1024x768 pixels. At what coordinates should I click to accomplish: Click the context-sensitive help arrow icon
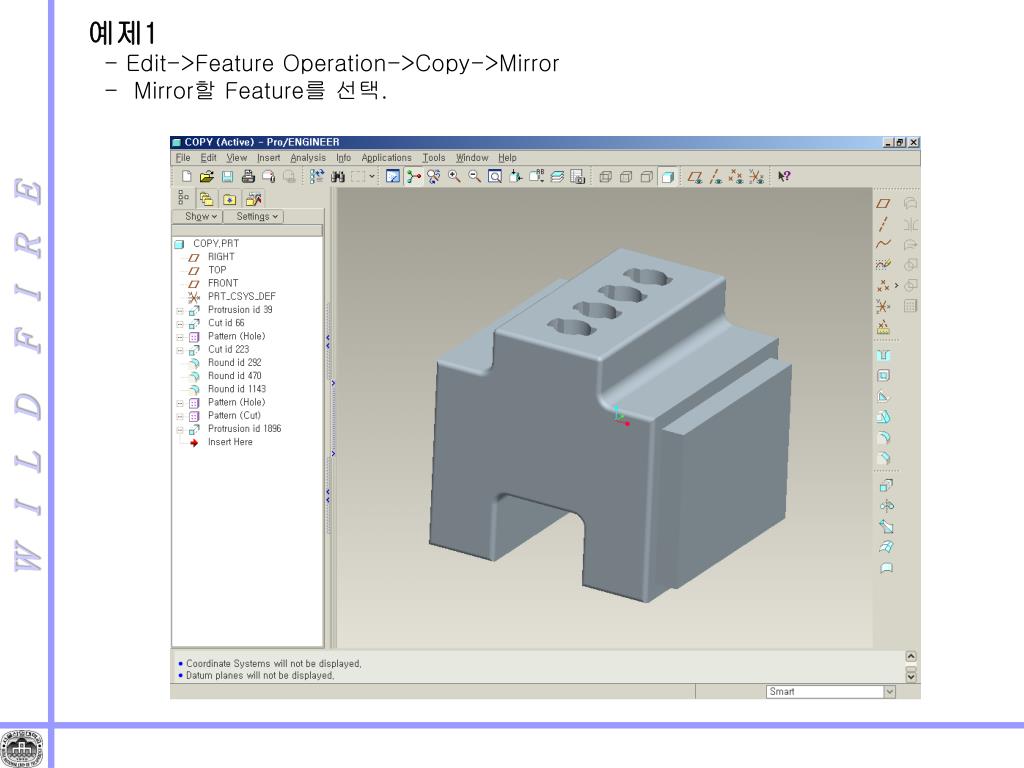[x=784, y=177]
